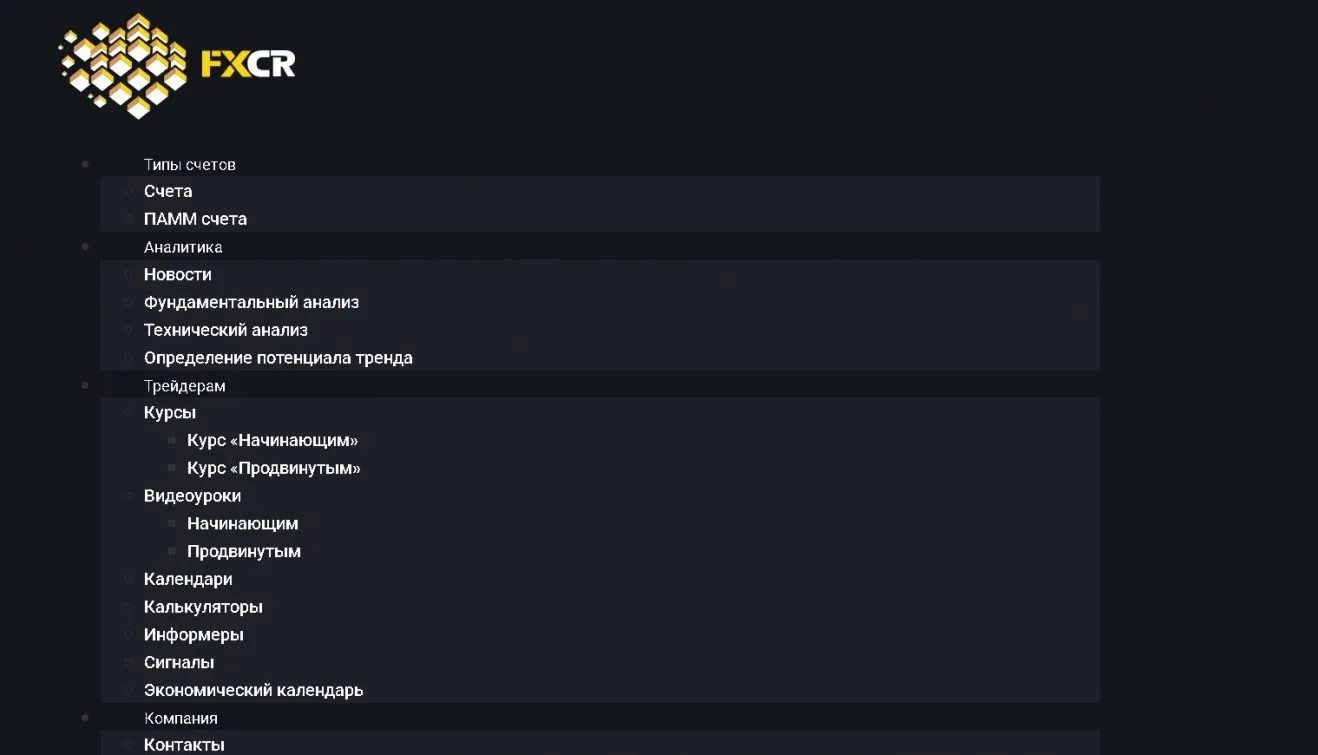Open the Новости link

(x=178, y=274)
